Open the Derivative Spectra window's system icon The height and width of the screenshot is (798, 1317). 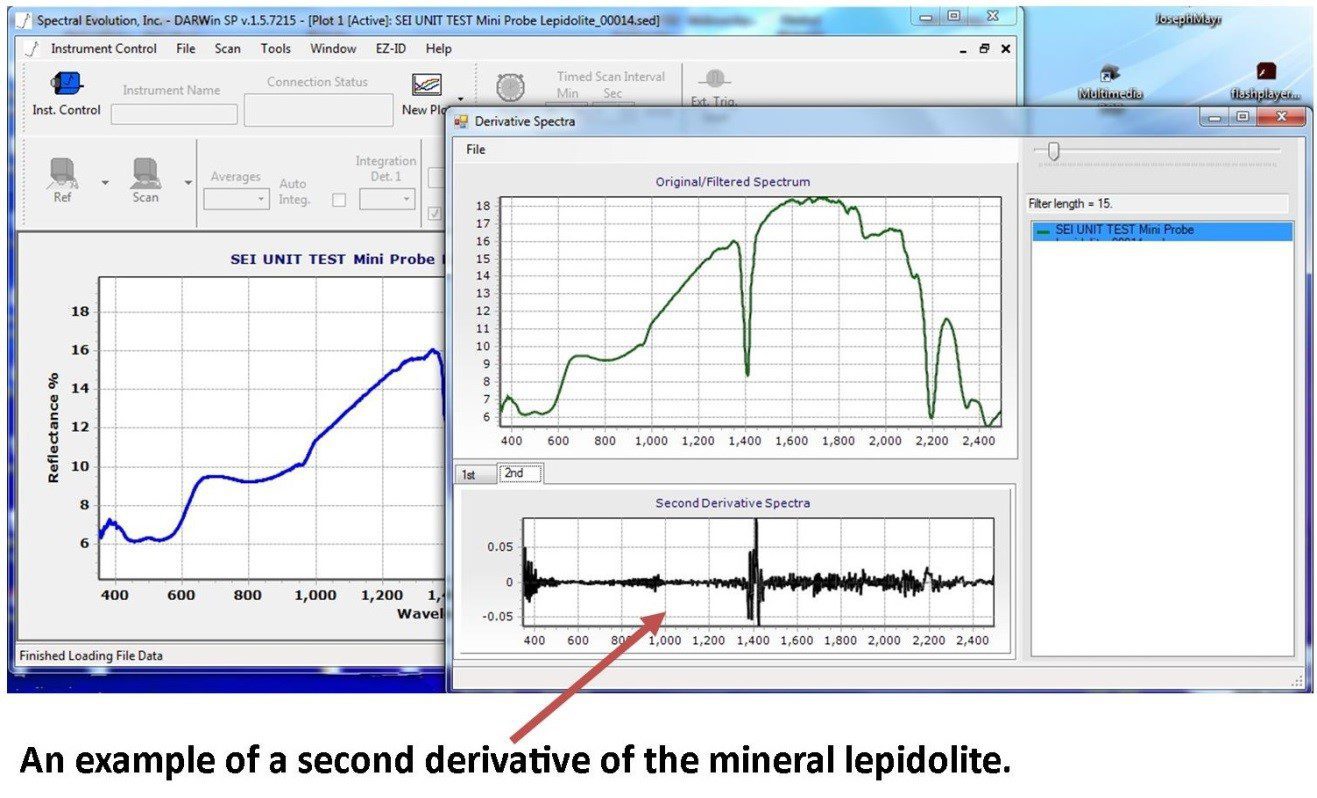[x=461, y=120]
